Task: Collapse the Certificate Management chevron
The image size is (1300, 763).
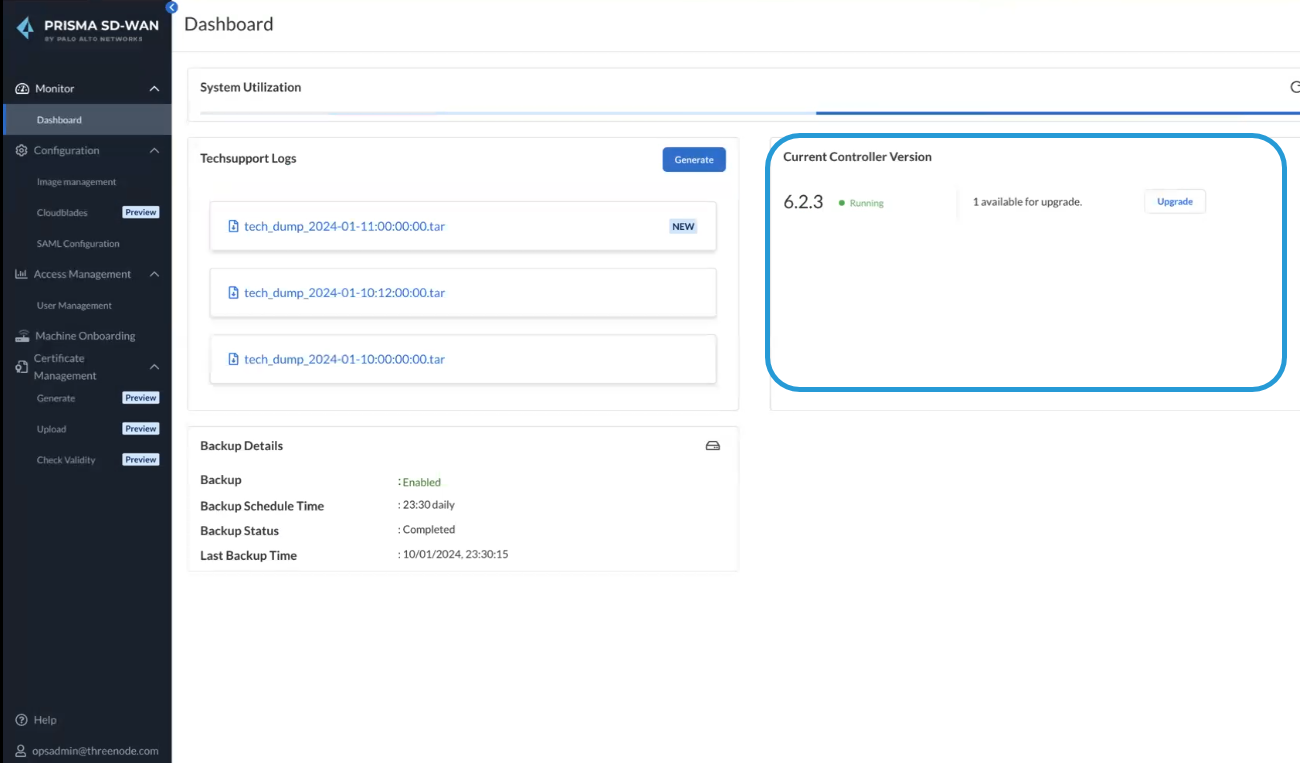Action: tap(154, 367)
